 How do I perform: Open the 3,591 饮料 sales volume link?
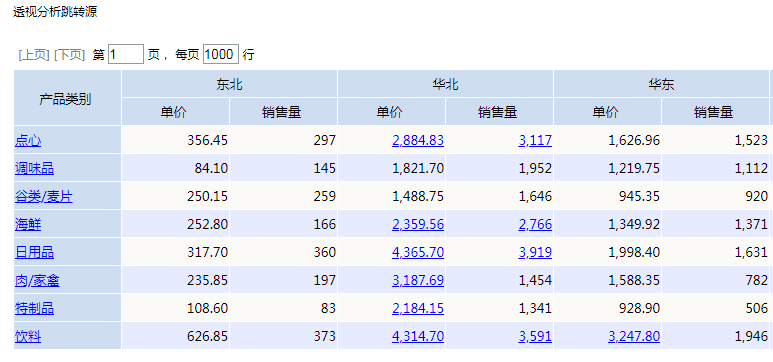535,337
